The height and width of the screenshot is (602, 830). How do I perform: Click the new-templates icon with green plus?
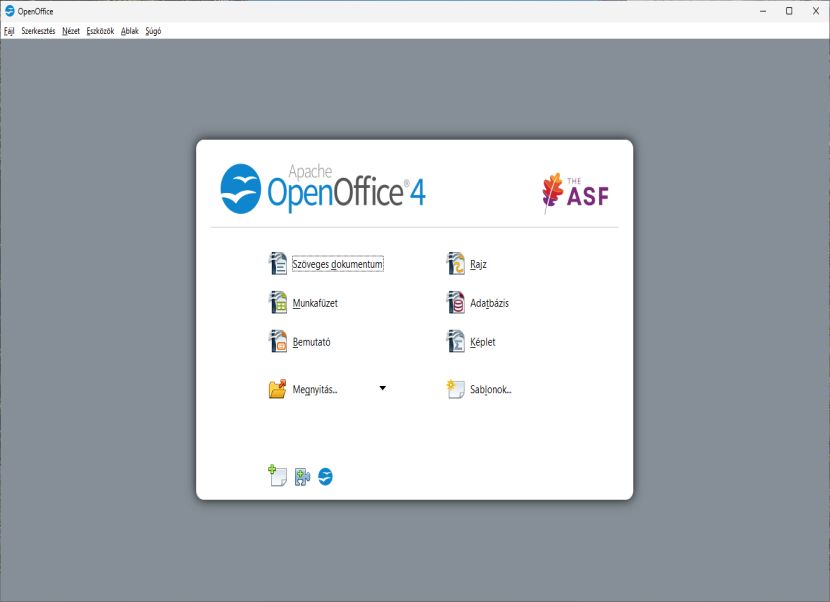[277, 475]
